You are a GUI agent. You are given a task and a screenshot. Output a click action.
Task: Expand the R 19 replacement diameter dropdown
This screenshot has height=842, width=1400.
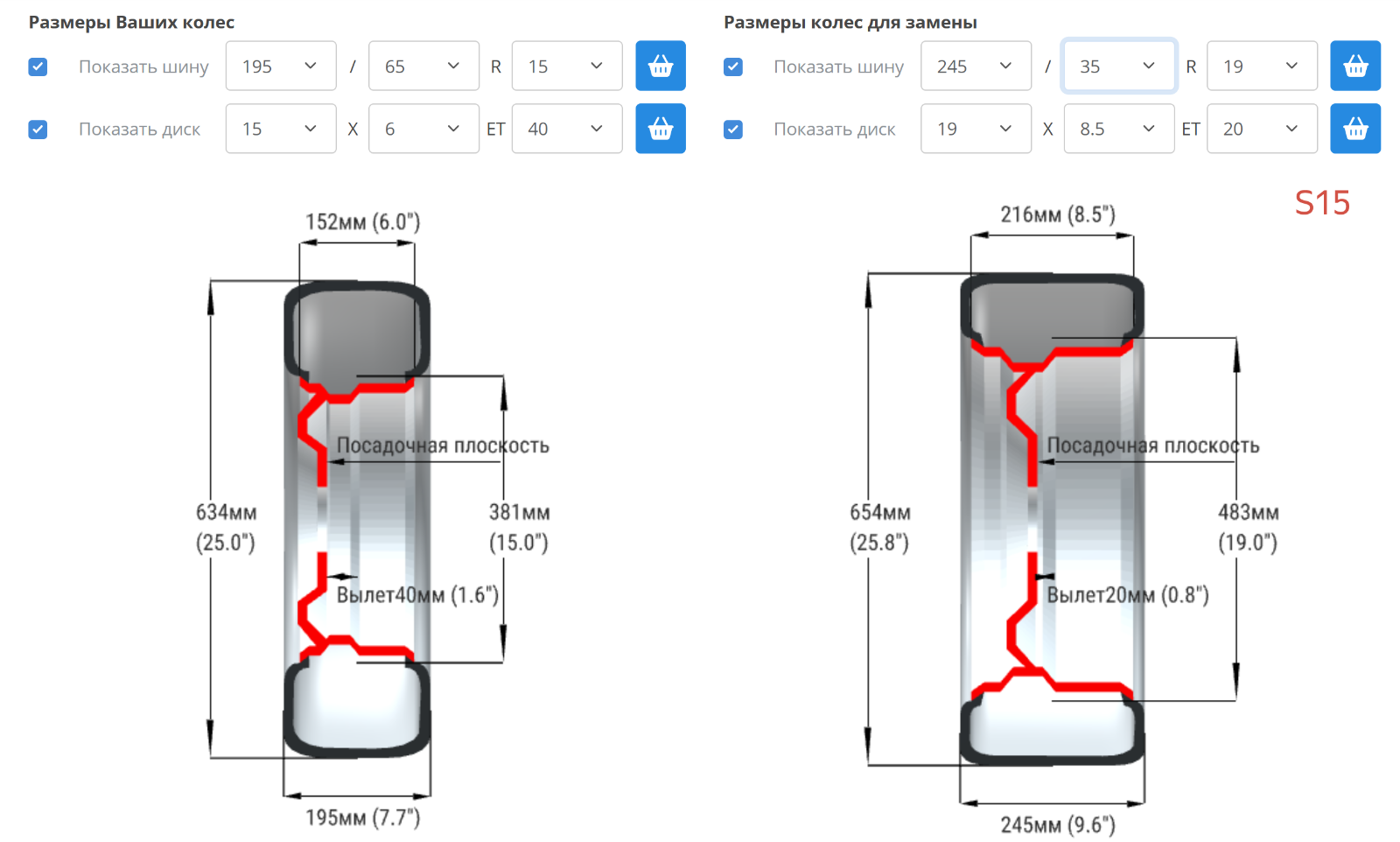(x=1261, y=66)
